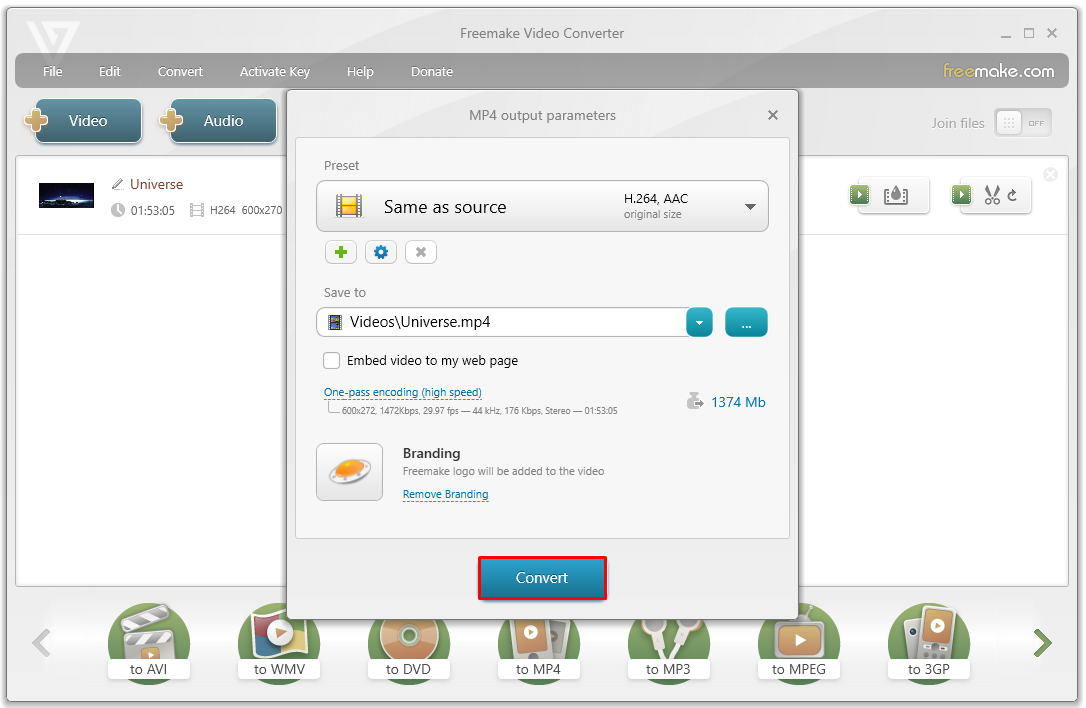Choose the to MPEG format icon

point(799,643)
